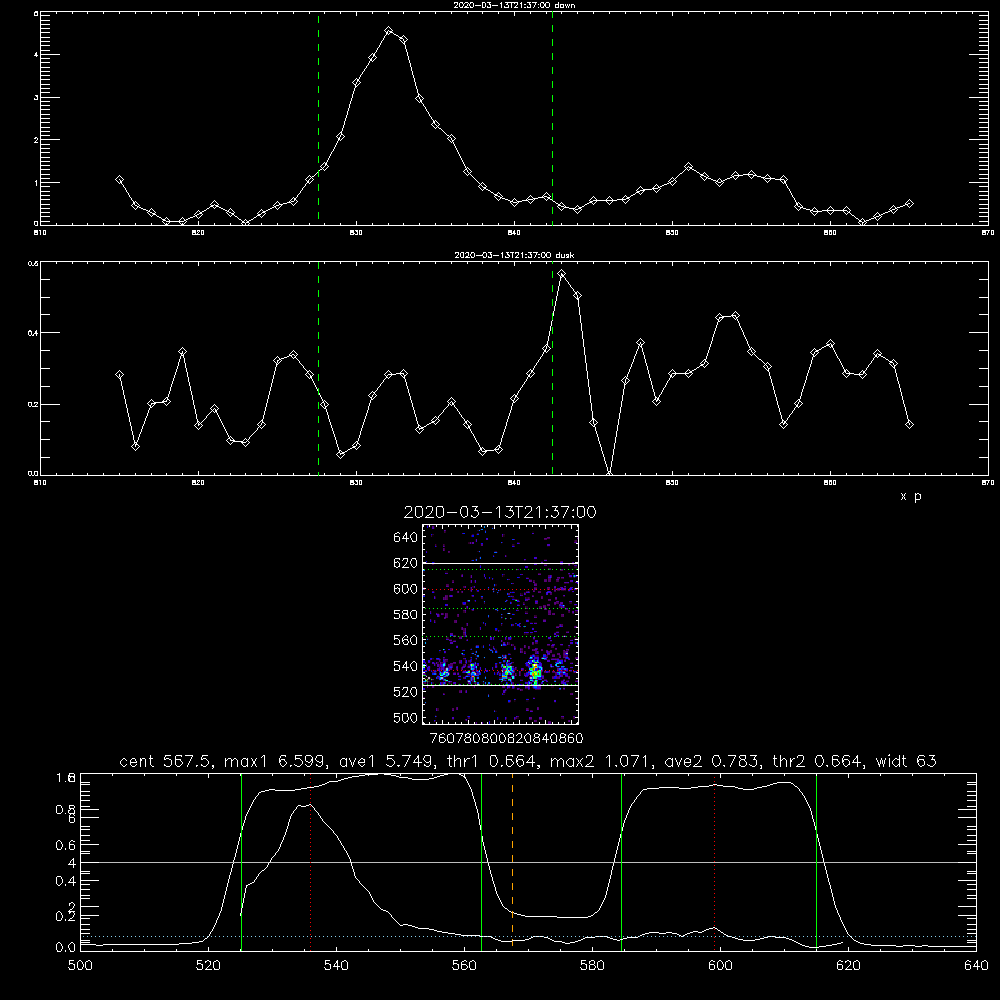Click the lower white horizontal line in heatmap
The height and width of the screenshot is (1000, 1000).
click(x=500, y=685)
